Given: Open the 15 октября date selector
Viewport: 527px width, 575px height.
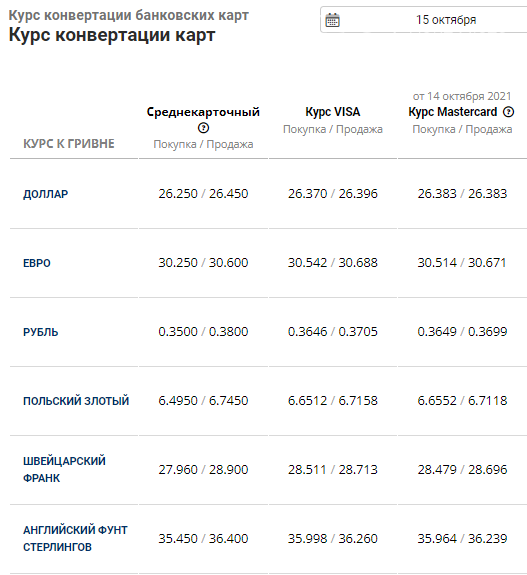Looking at the screenshot, I should [x=424, y=20].
